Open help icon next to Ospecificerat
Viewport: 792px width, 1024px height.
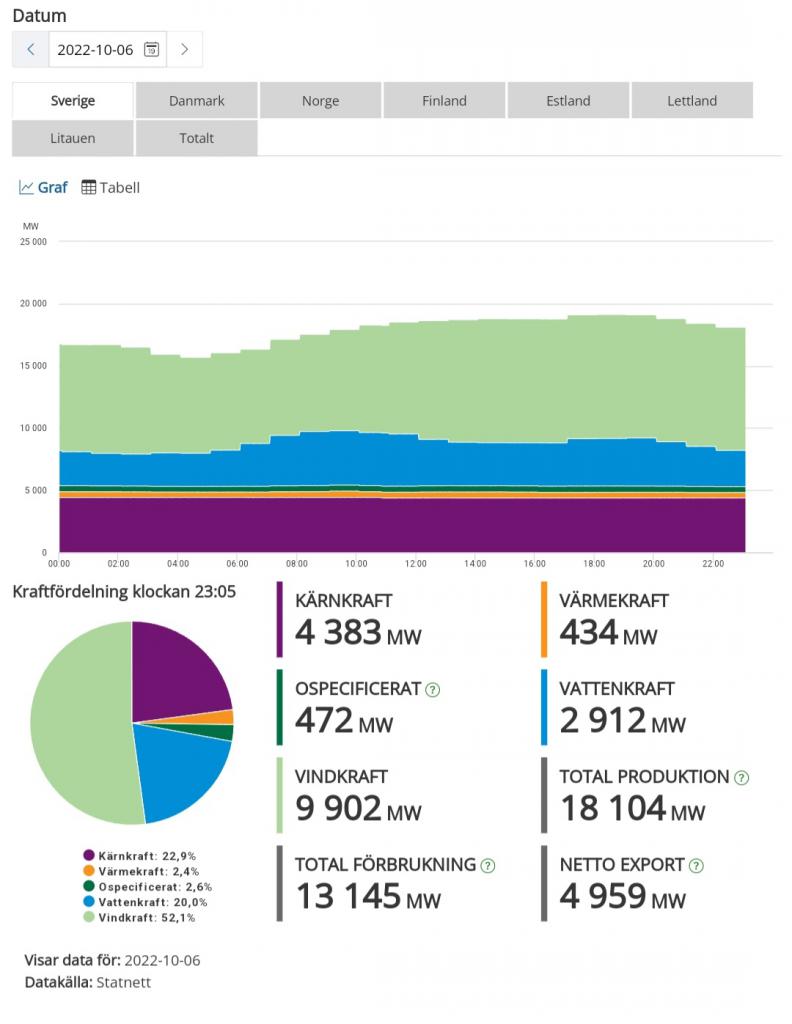432,690
